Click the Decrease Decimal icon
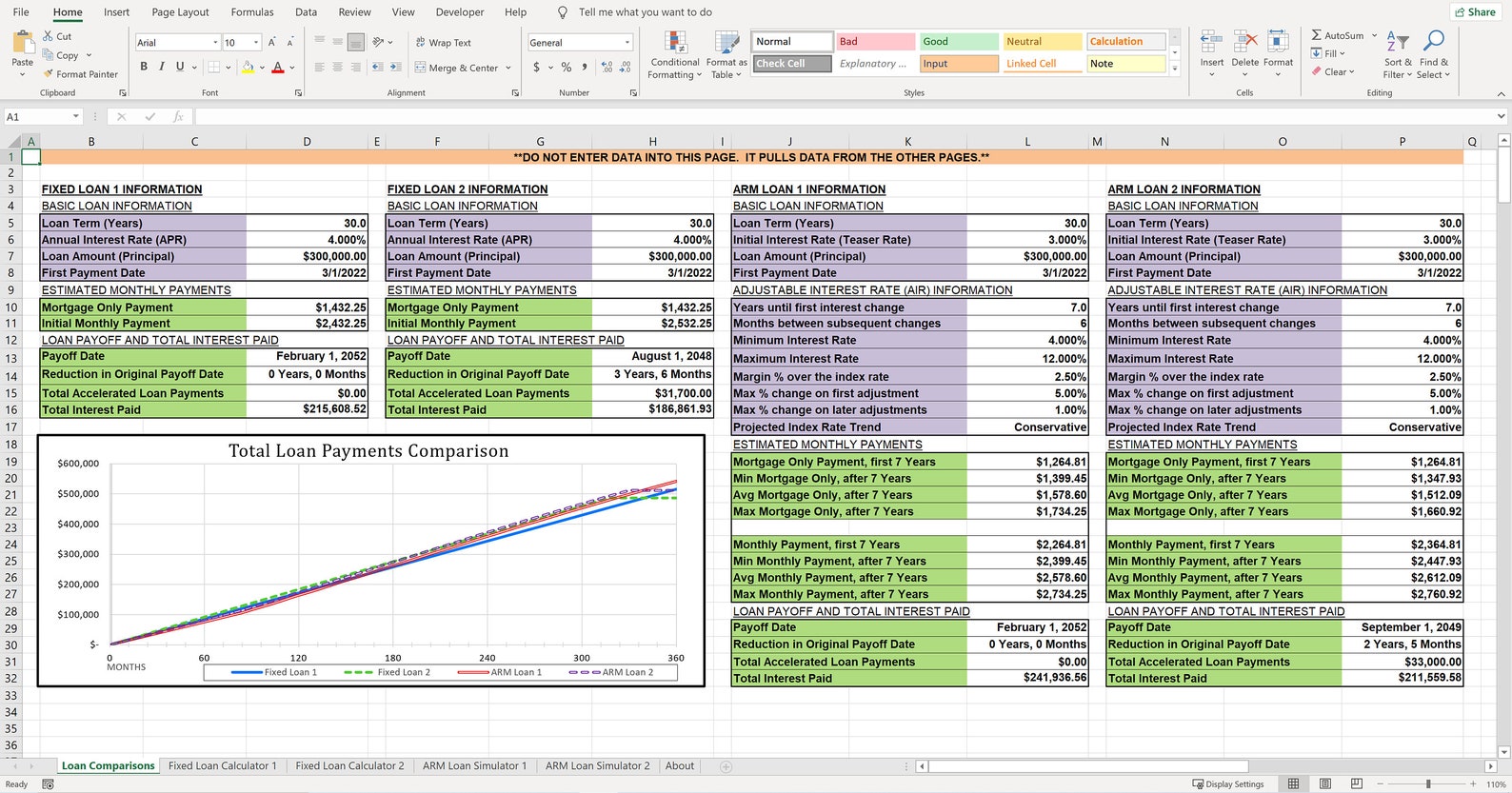 (x=626, y=67)
